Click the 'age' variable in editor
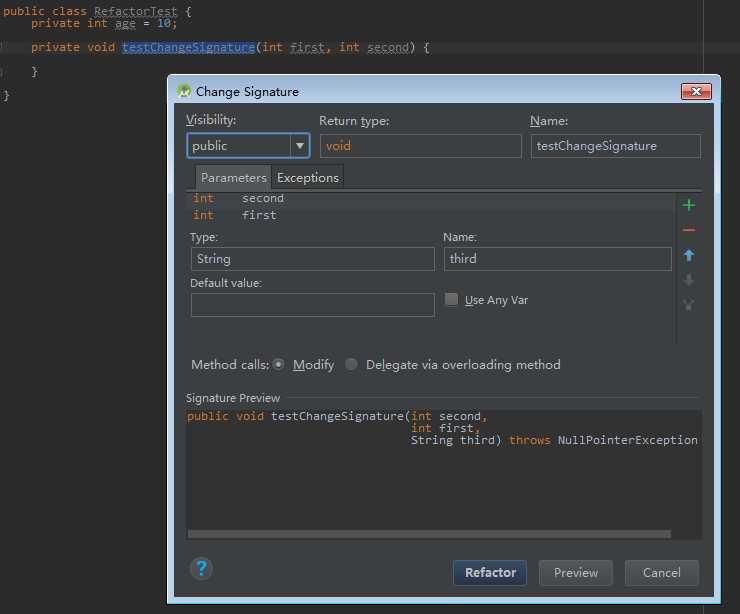The width and height of the screenshot is (740, 614). 125,24
